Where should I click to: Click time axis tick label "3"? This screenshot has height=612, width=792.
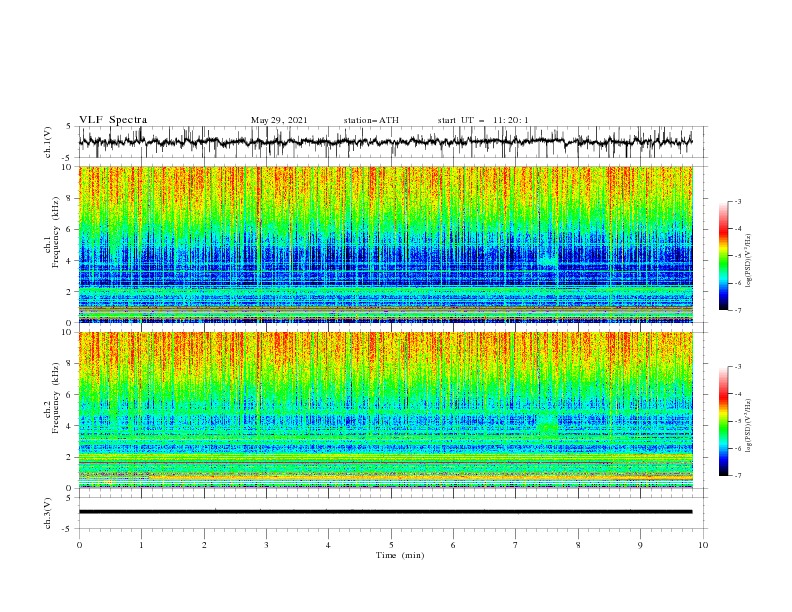pos(266,545)
